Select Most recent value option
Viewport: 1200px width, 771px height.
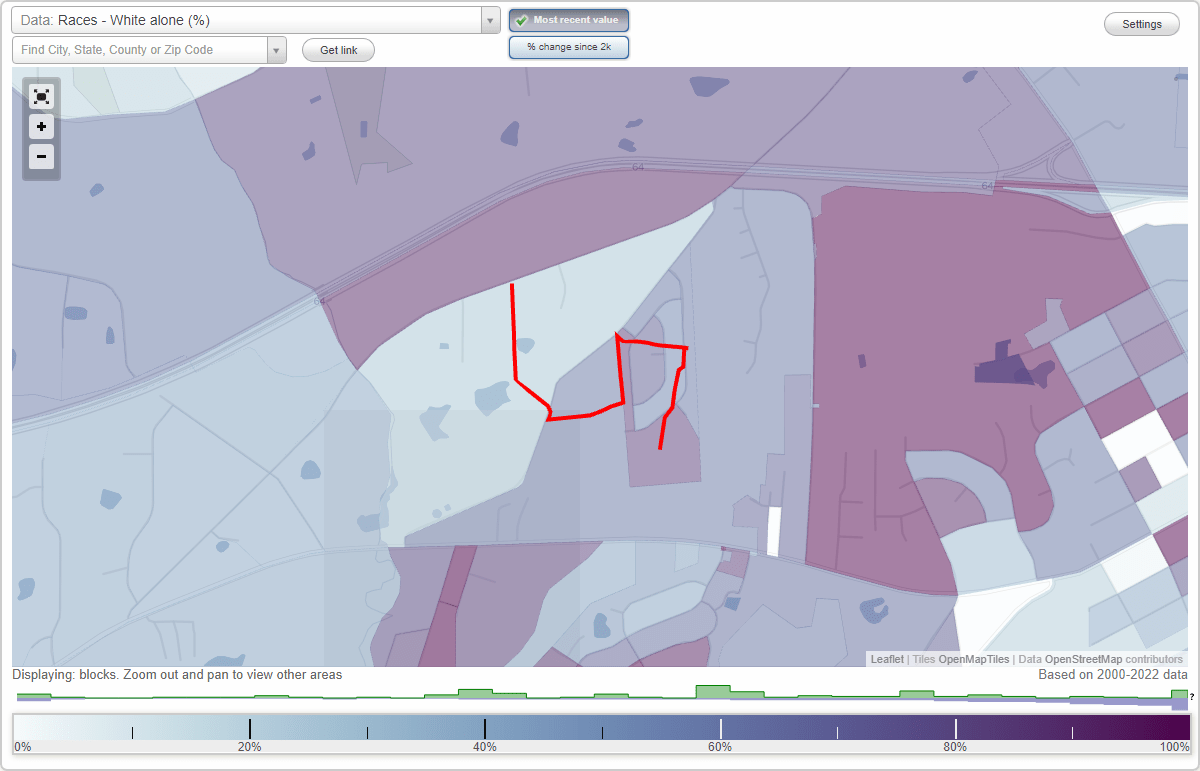pos(569,20)
